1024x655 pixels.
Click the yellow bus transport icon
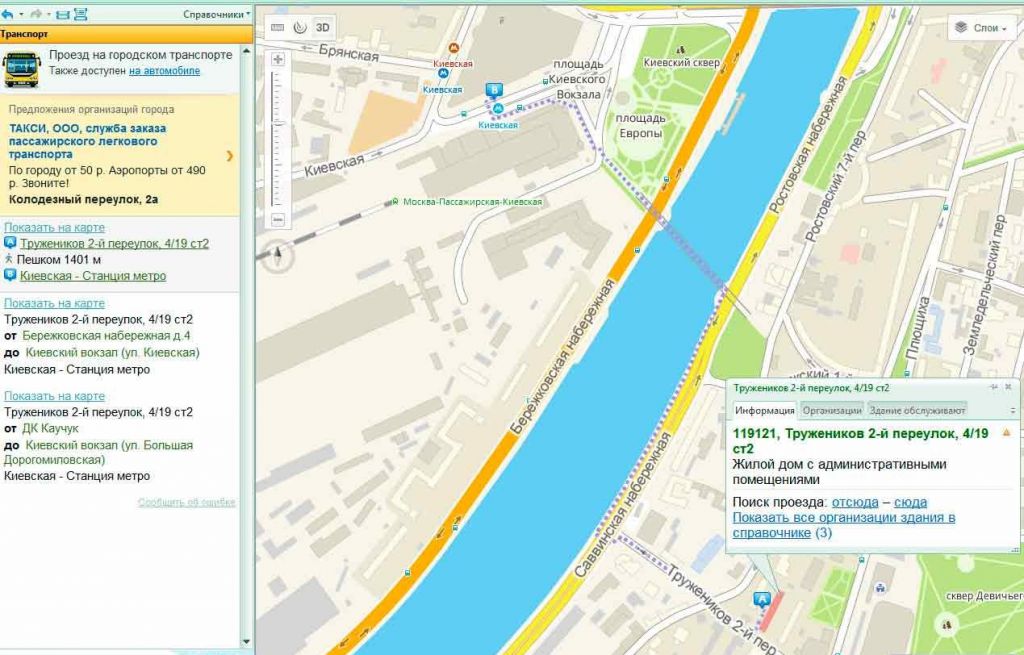[x=22, y=69]
